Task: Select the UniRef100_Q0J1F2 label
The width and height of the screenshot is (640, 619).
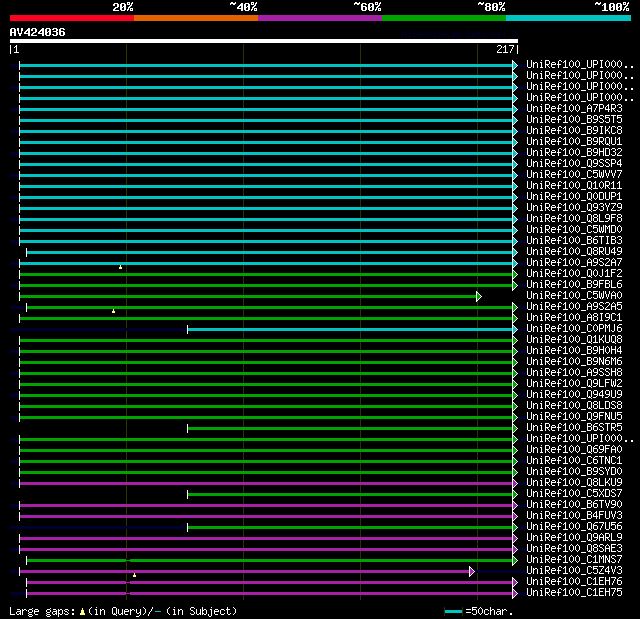Action: coord(574,274)
